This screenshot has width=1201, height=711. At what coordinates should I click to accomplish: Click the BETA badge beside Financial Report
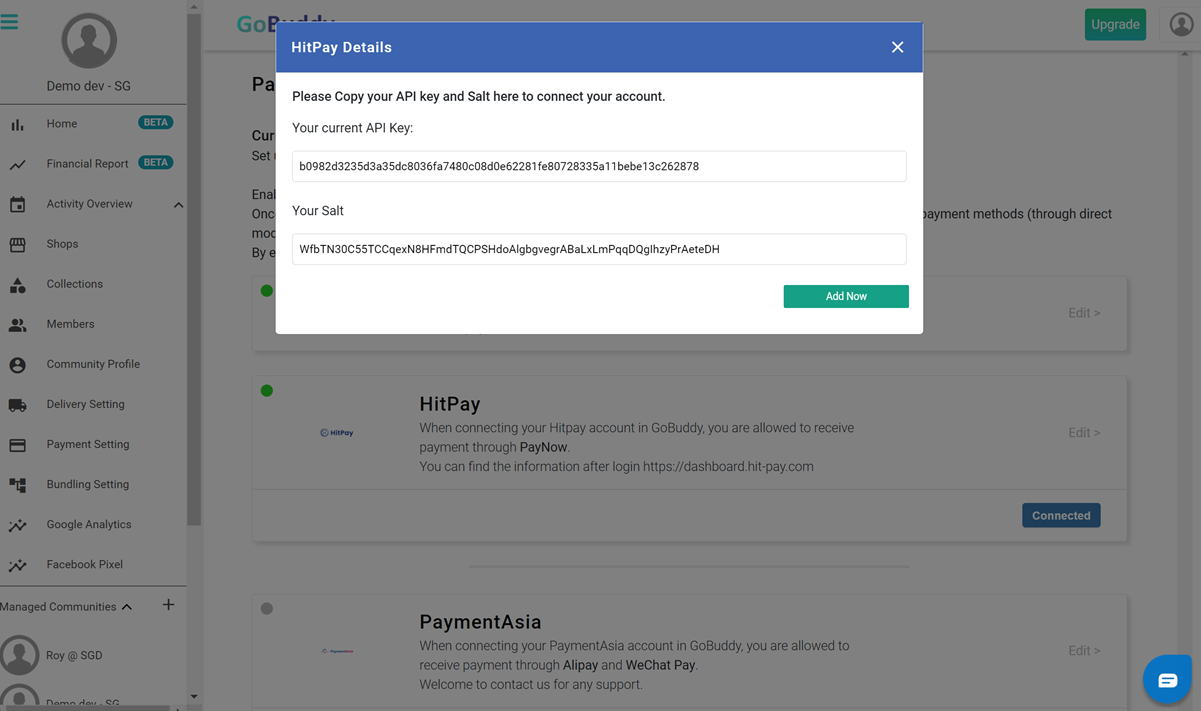(x=155, y=162)
